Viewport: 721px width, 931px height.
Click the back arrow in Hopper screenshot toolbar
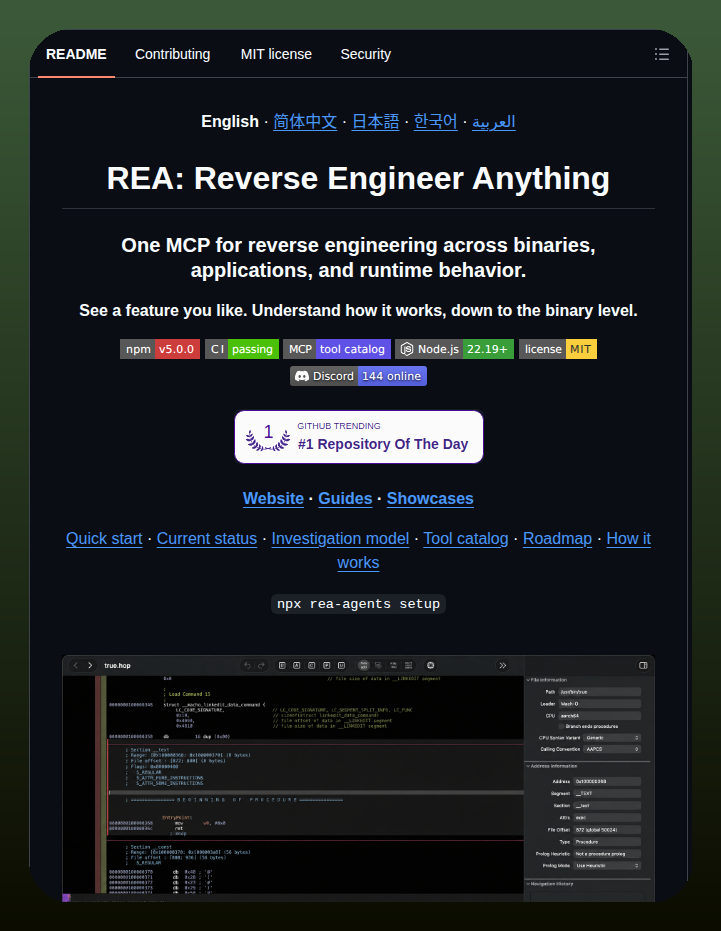pyautogui.click(x=75, y=666)
